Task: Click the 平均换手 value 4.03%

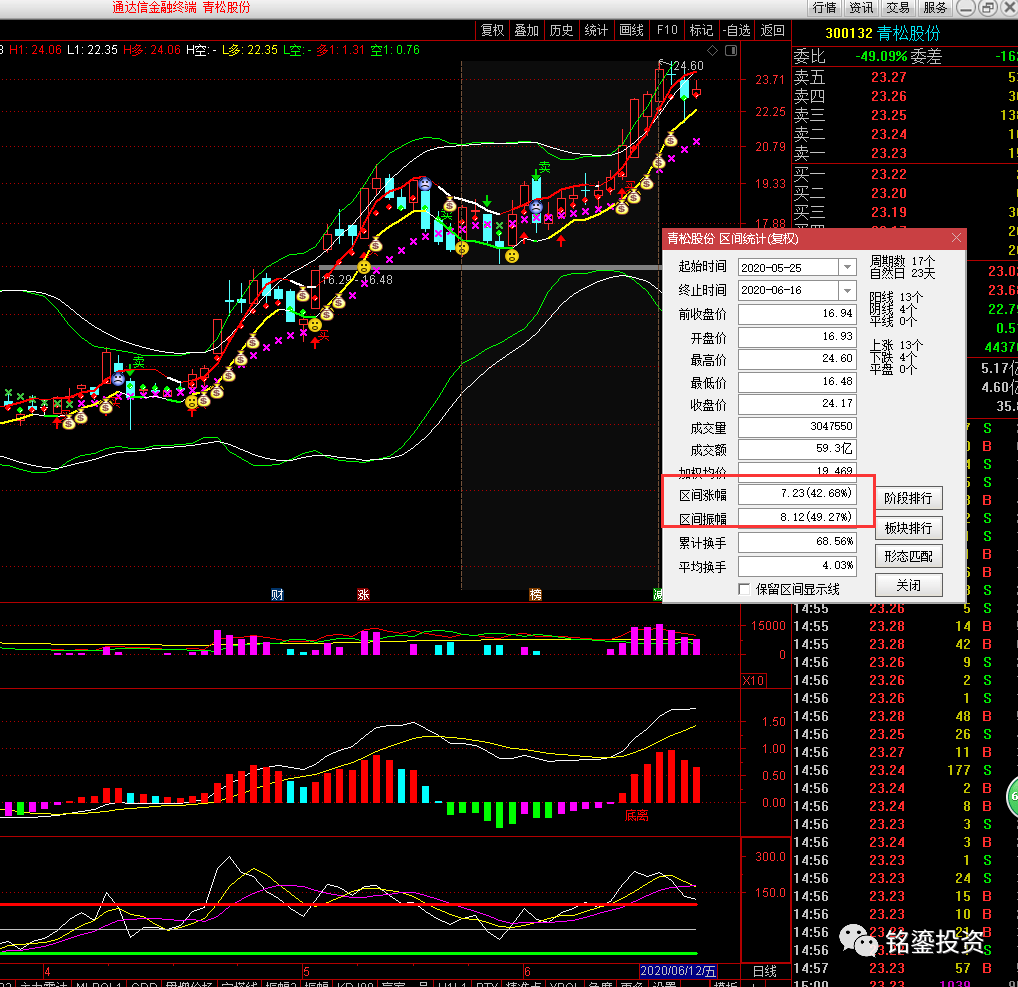Action: (x=797, y=566)
